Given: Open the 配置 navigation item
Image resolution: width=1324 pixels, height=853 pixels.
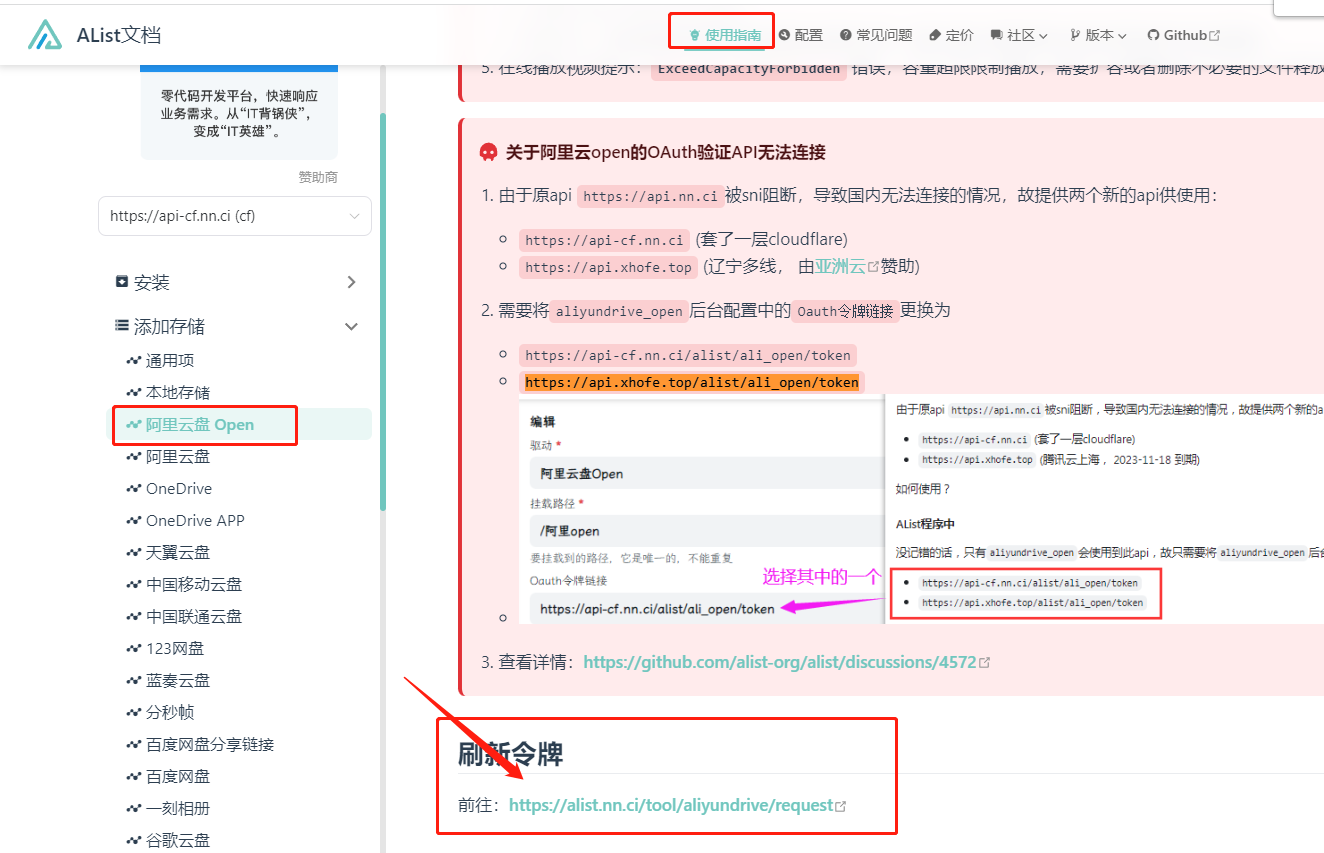Looking at the screenshot, I should tap(800, 35).
